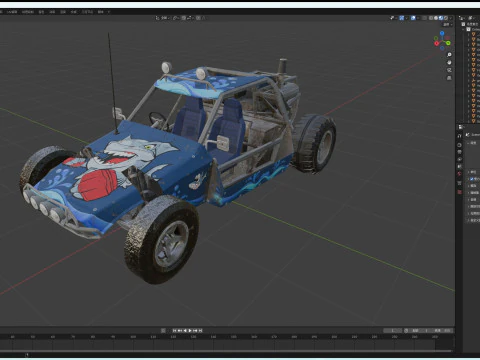Toggle auto keying record button

tap(163, 330)
